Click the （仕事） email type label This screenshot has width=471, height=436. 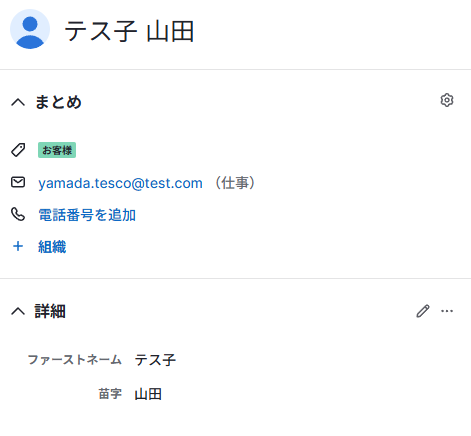pyautogui.click(x=235, y=183)
